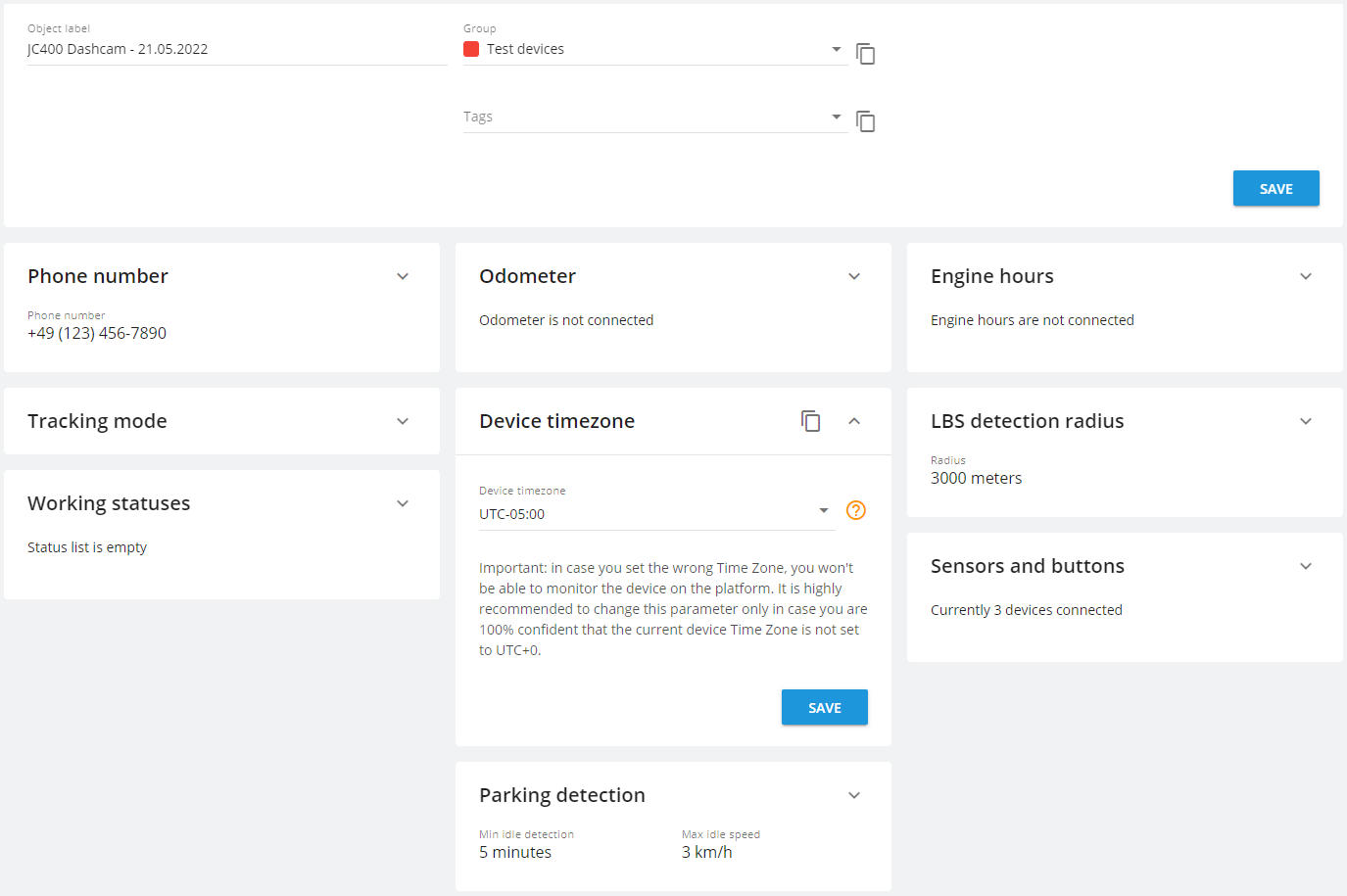1347x896 pixels.
Task: Open the Device timezone UTC-05:00 dropdown
Action: coord(656,514)
